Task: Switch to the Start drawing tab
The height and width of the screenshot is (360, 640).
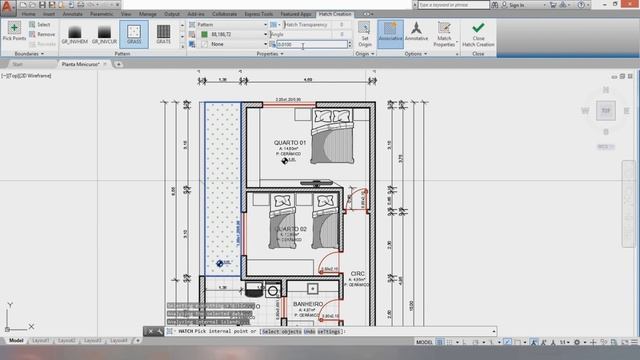Action: point(18,64)
